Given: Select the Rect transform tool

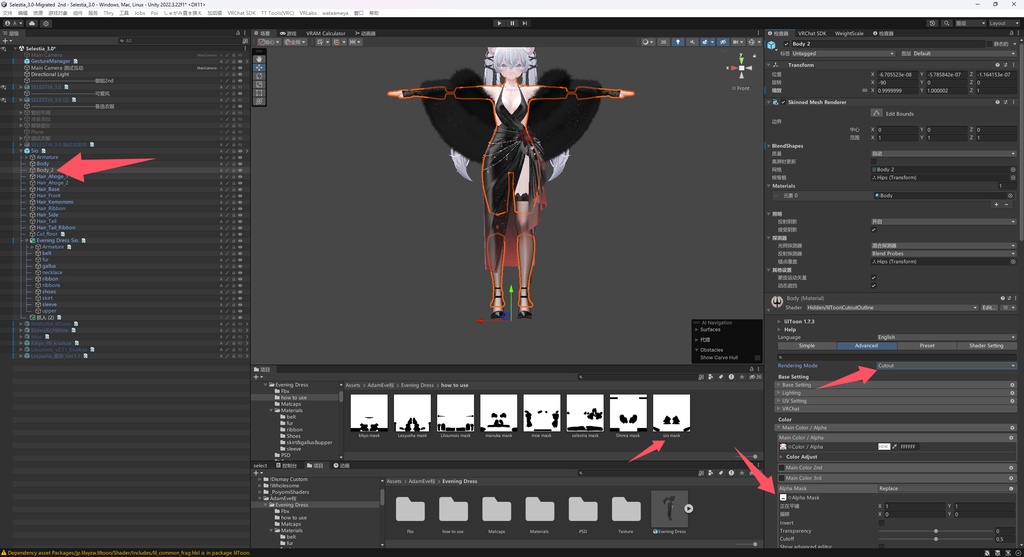Looking at the screenshot, I should click(259, 93).
